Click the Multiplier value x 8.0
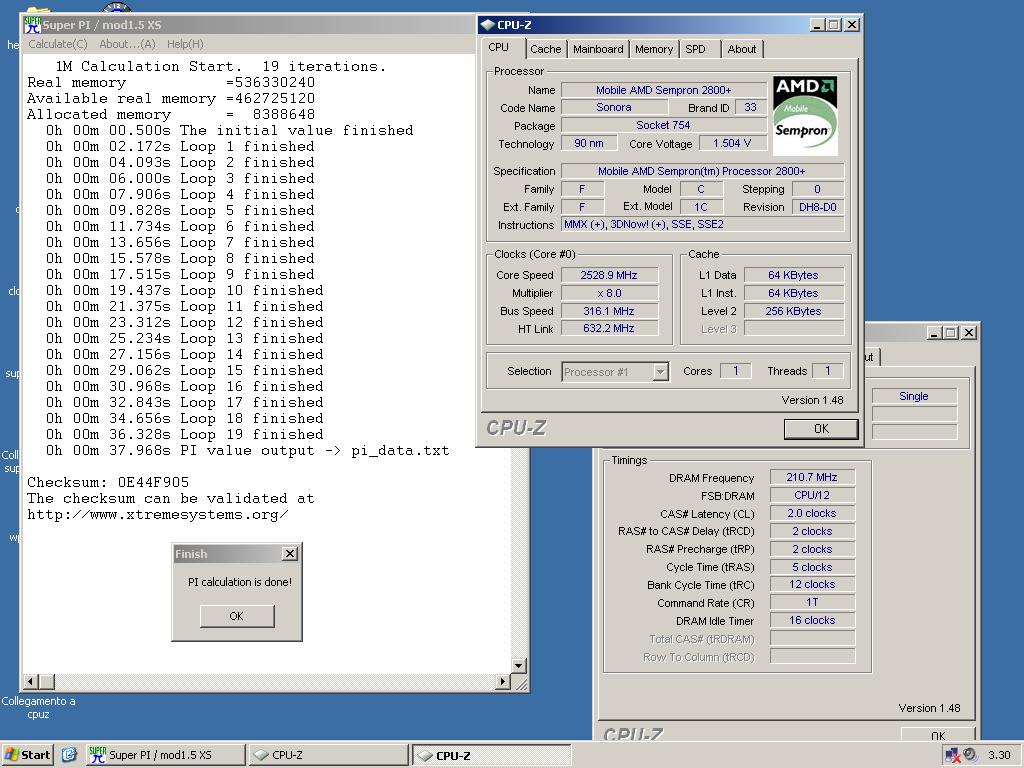This screenshot has height=768, width=1024. point(609,293)
